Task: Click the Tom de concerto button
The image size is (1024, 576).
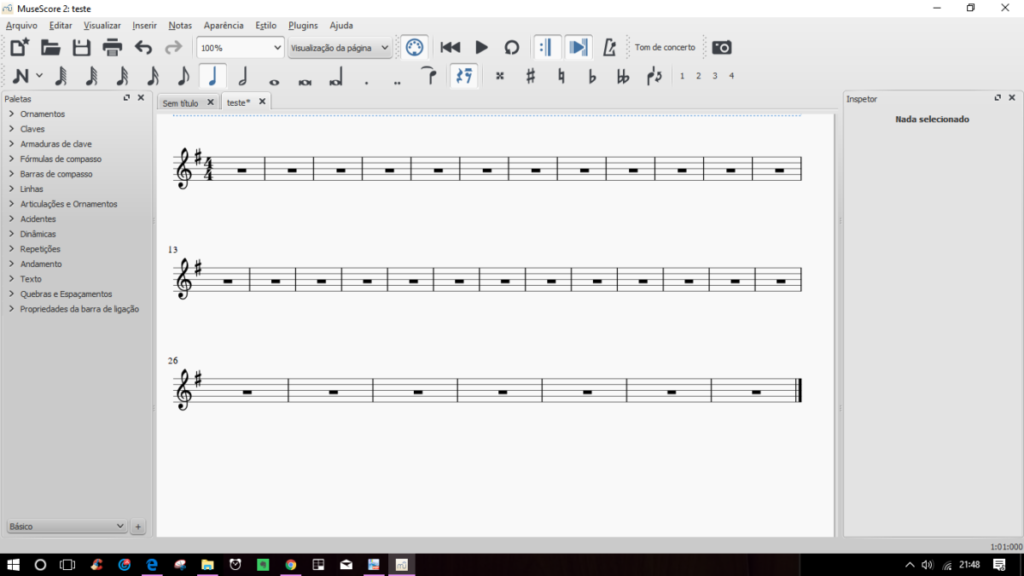Action: pos(664,47)
